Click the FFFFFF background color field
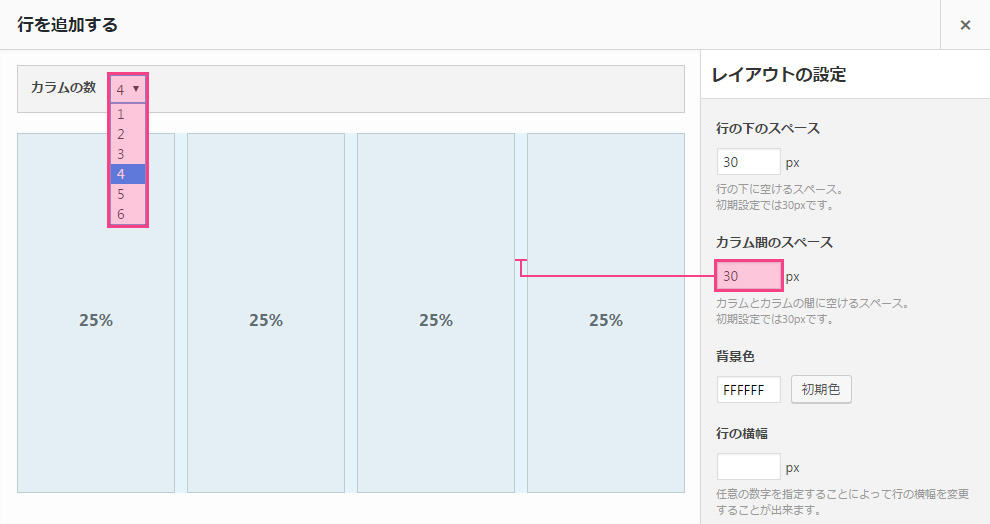Viewport: 990px width, 524px height. [748, 390]
